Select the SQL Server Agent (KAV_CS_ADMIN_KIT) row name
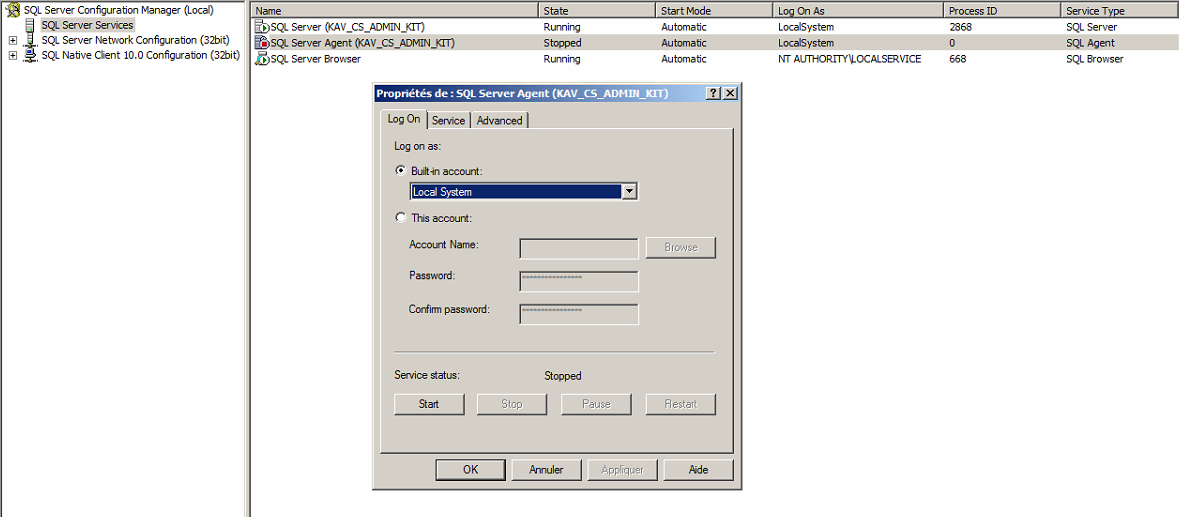 [x=362, y=43]
